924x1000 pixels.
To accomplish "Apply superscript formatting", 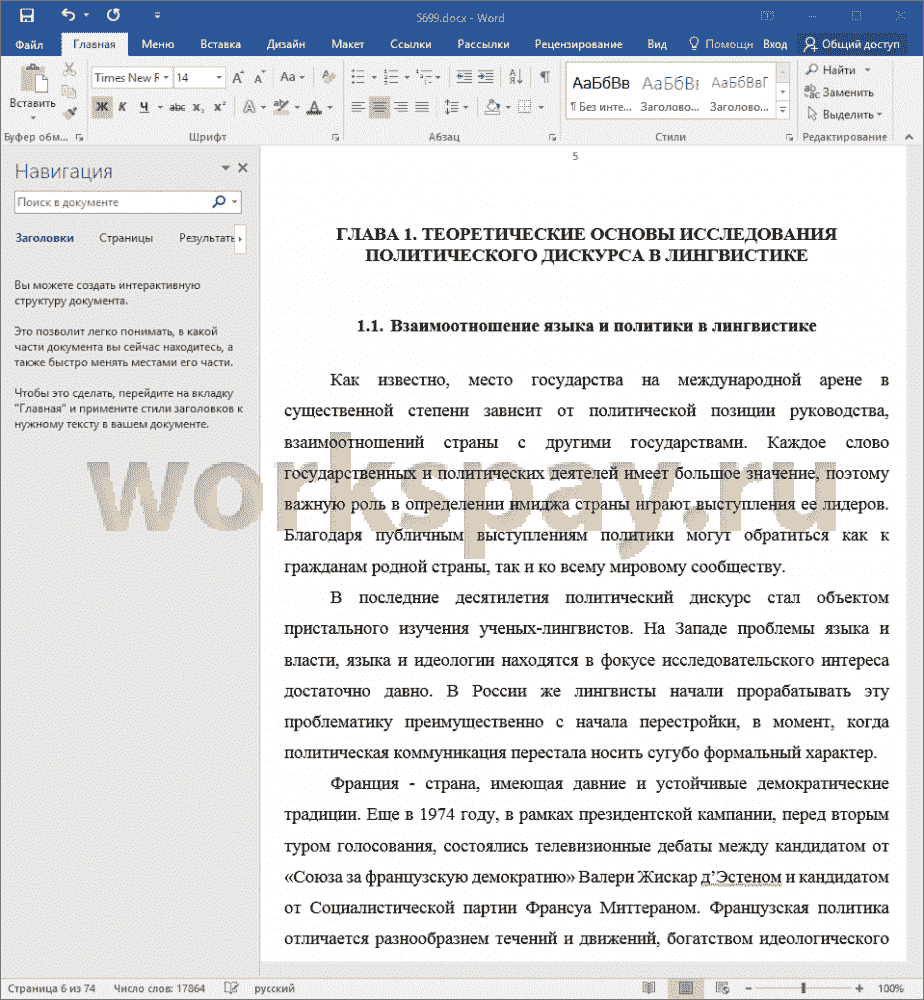I will [219, 107].
